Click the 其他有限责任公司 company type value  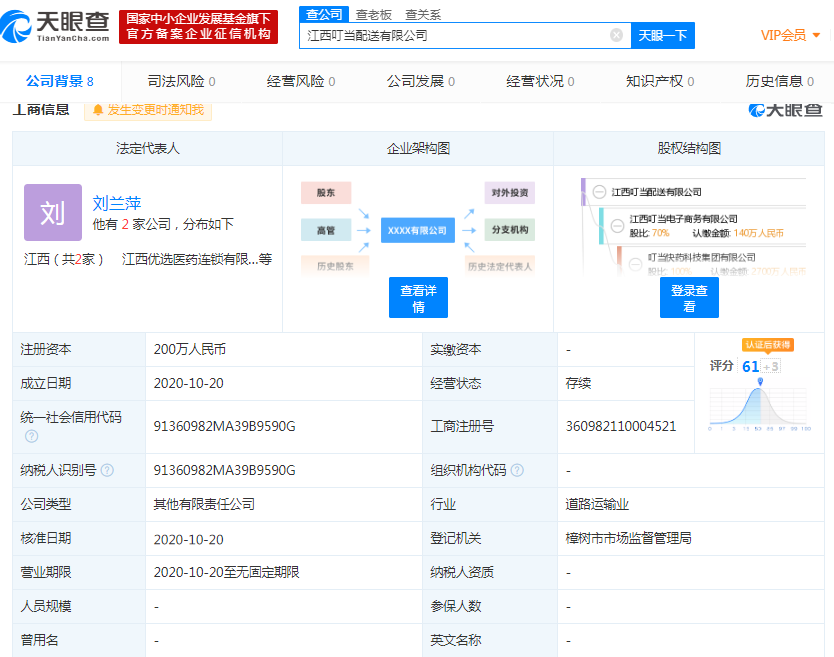[x=204, y=504]
